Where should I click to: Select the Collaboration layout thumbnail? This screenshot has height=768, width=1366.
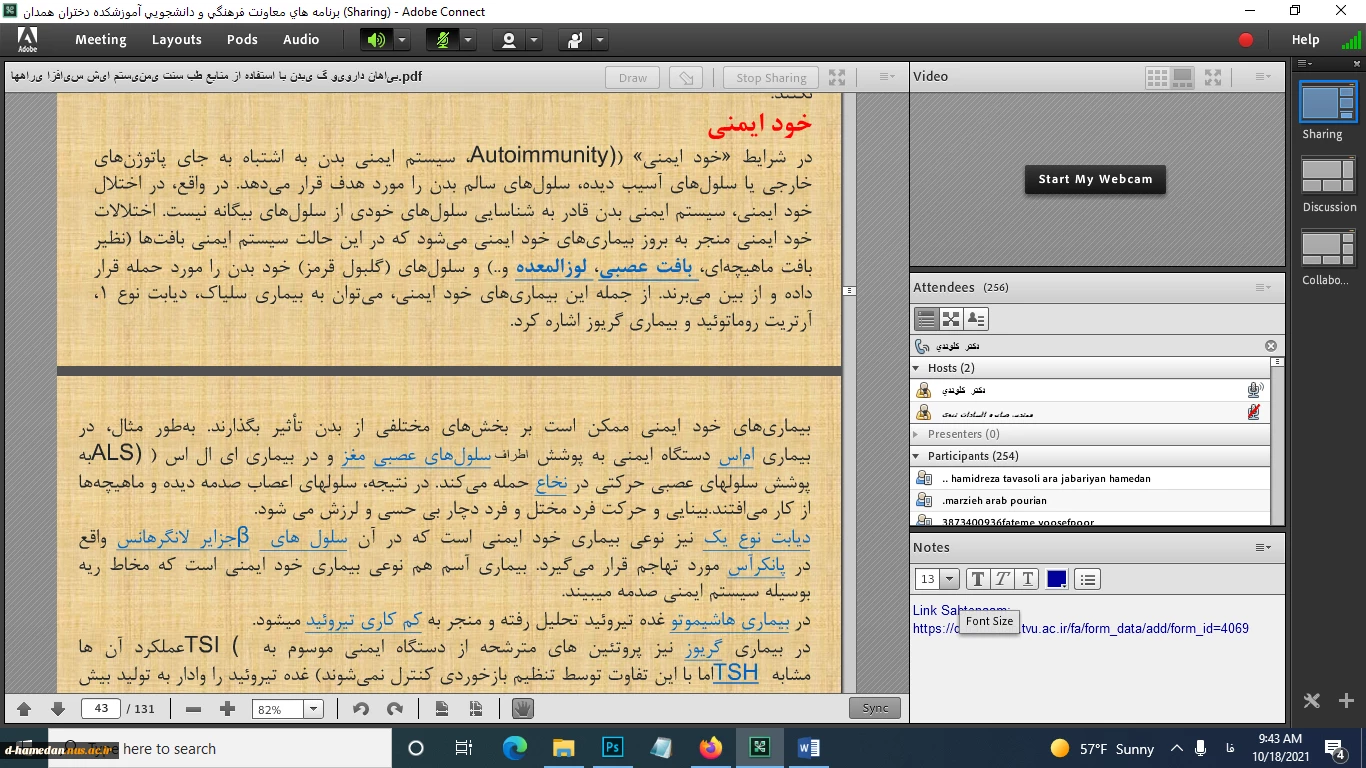(x=1328, y=249)
